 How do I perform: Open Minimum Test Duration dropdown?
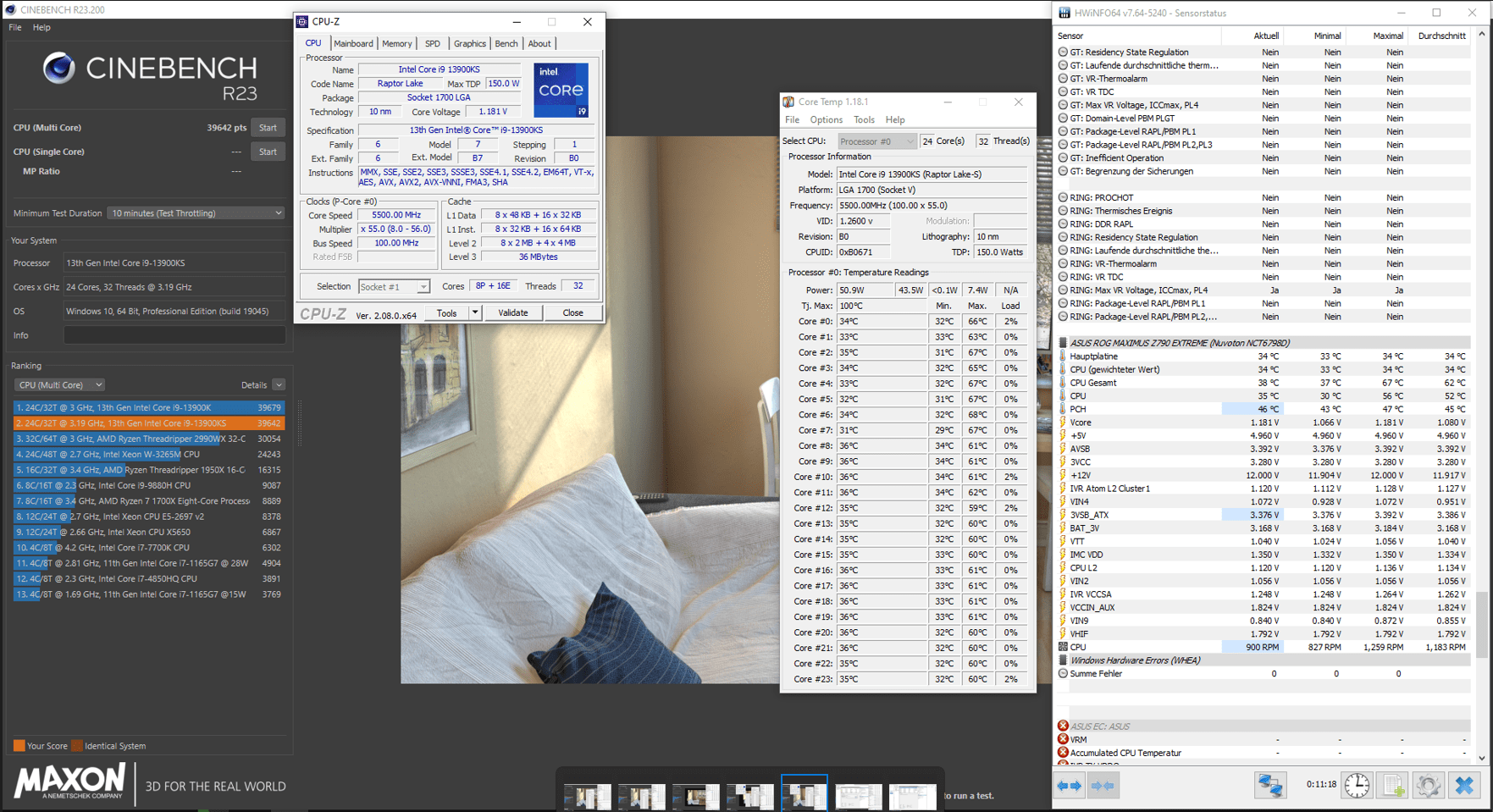click(196, 213)
